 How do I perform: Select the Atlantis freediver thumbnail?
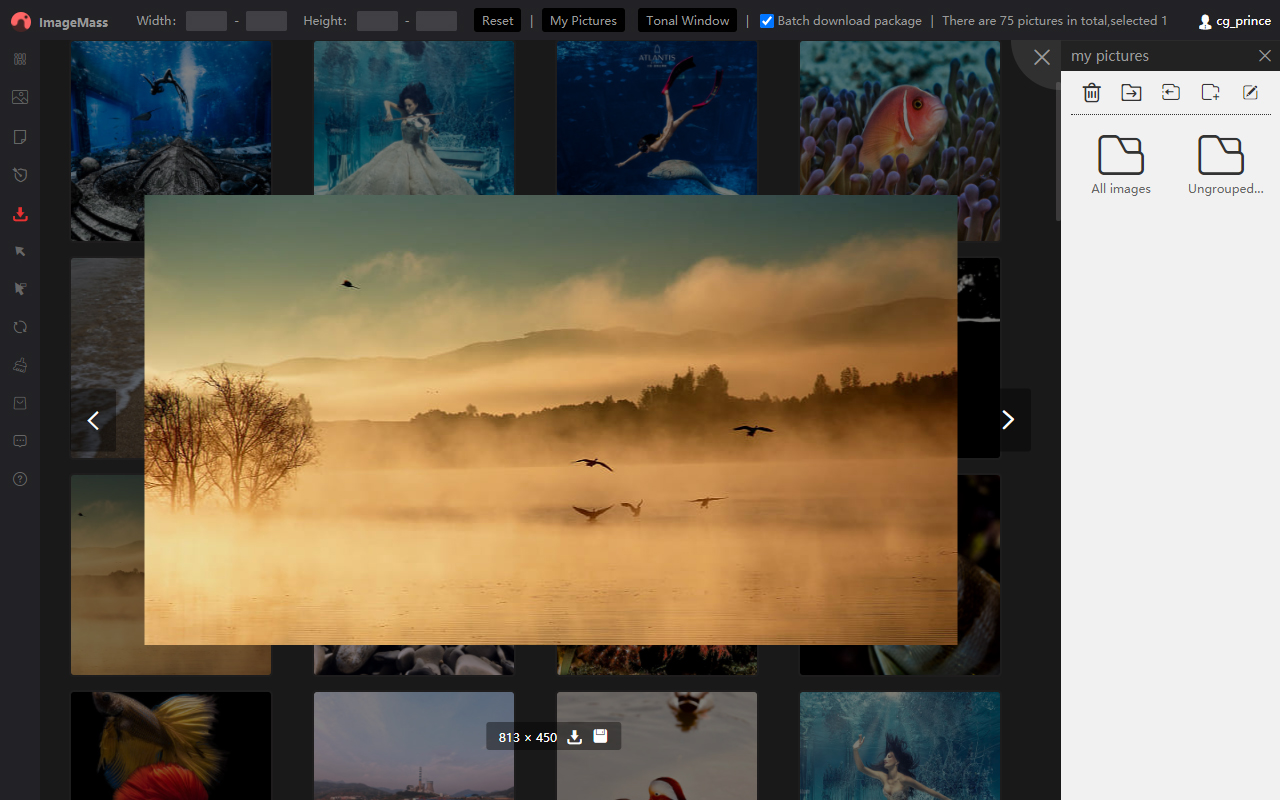pyautogui.click(x=657, y=117)
